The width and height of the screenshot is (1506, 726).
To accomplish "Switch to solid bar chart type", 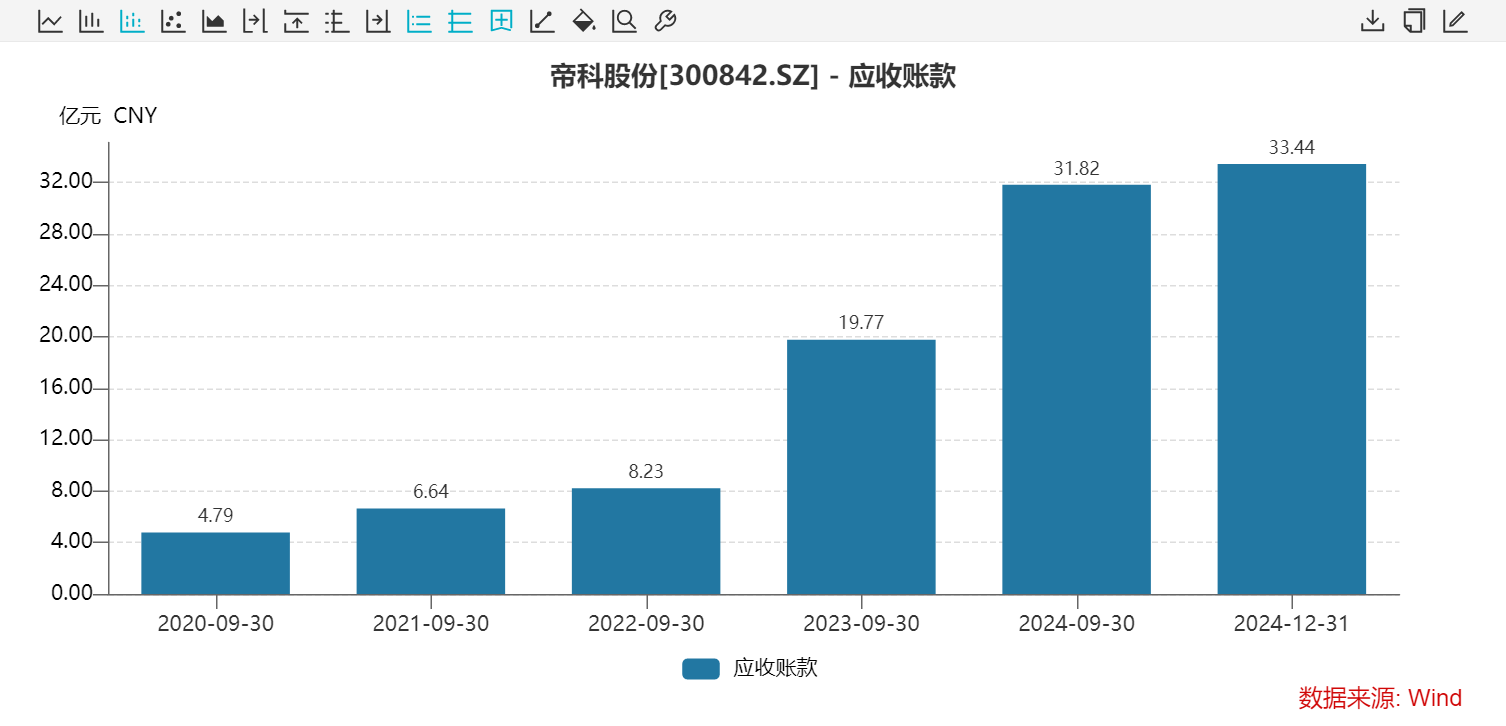I will point(91,21).
